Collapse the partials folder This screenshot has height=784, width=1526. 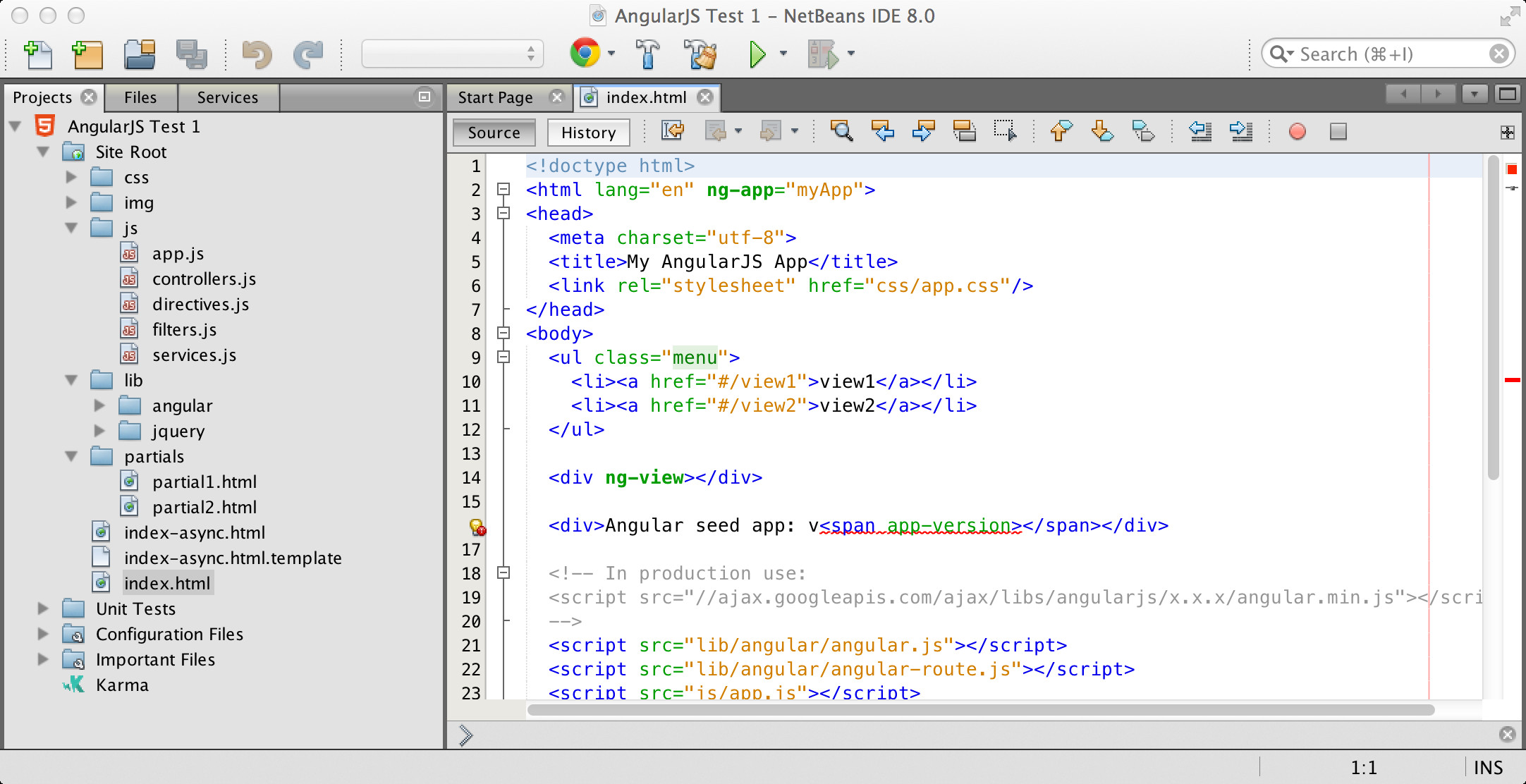71,457
